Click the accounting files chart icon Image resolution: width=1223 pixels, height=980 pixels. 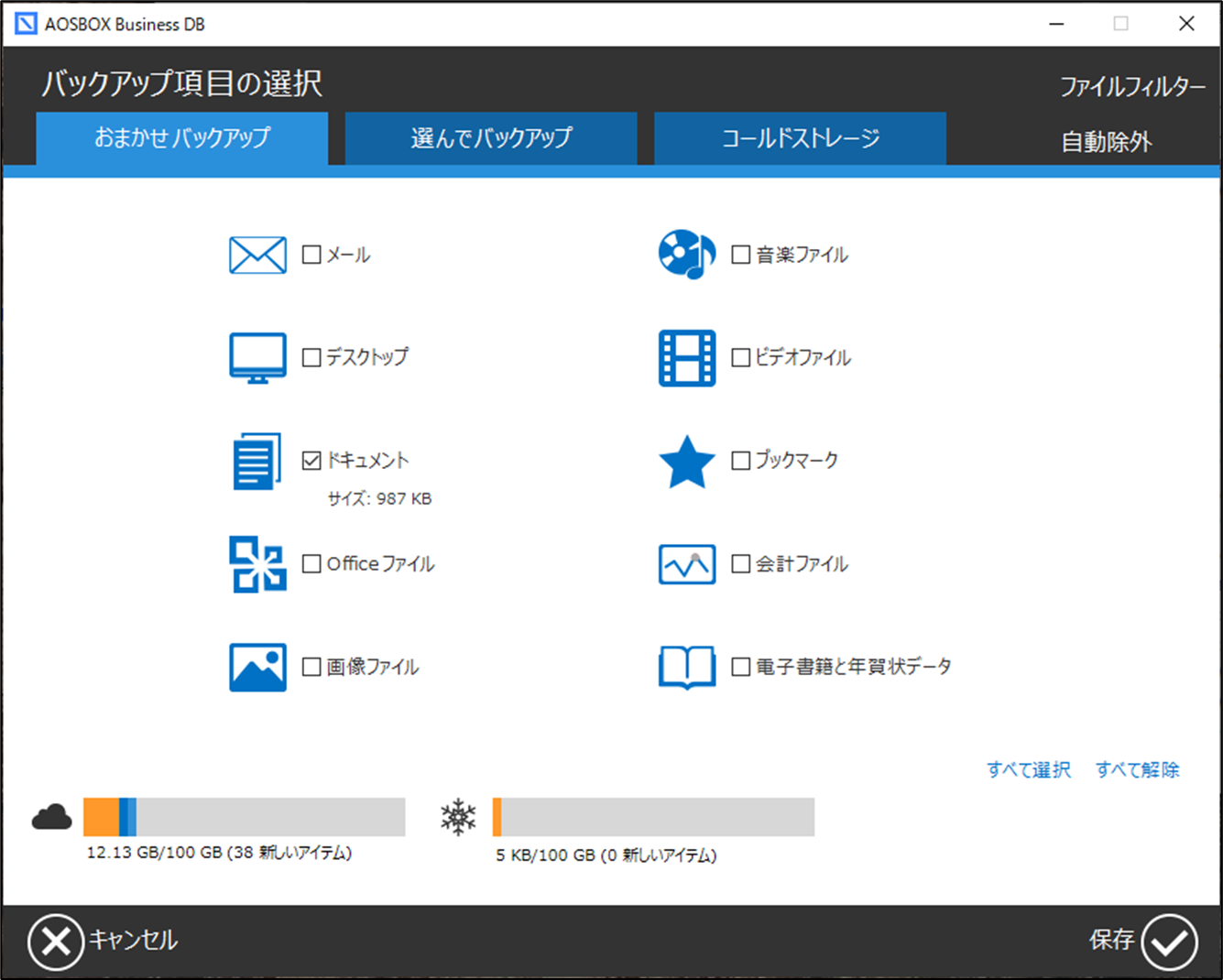coord(687,564)
